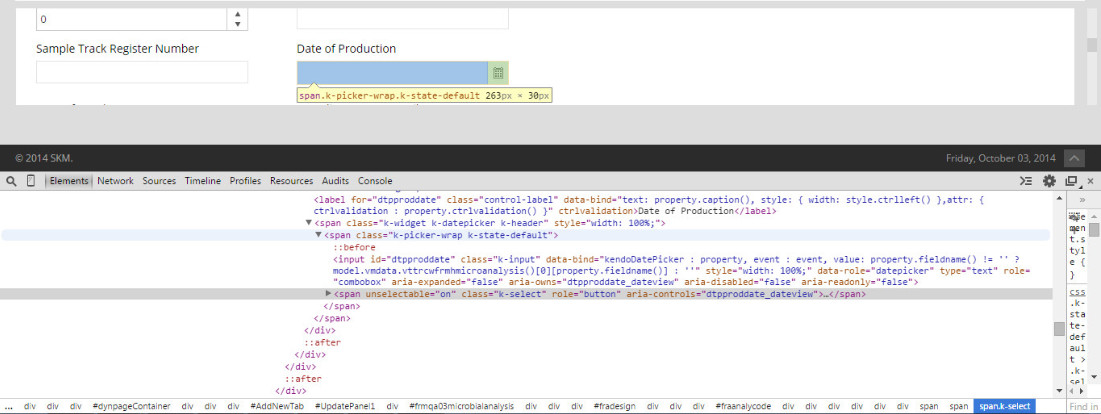
Task: Select the #AddNewTab breadcrumb
Action: tap(277, 406)
